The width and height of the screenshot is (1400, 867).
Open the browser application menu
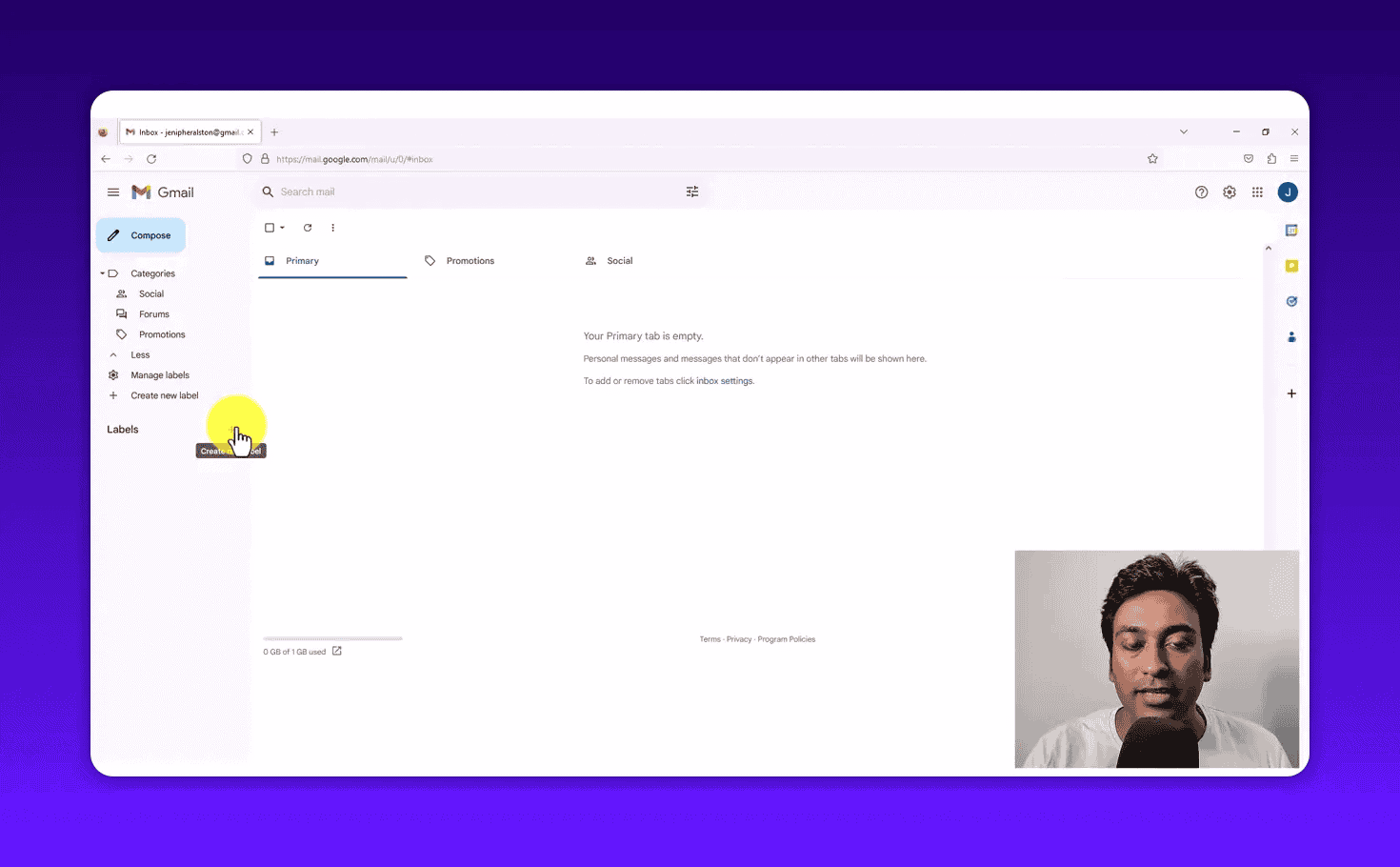1294,159
